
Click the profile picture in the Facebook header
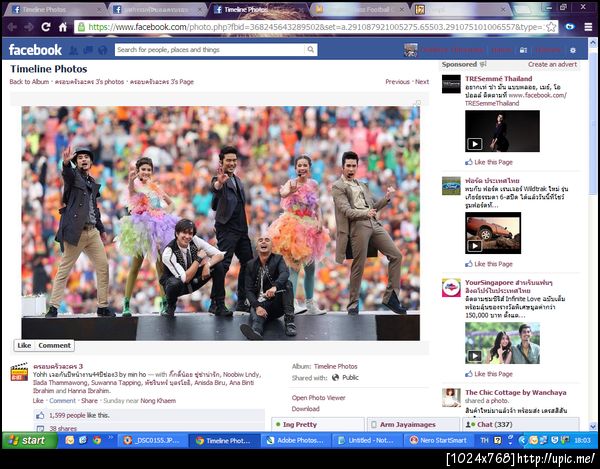pos(411,50)
